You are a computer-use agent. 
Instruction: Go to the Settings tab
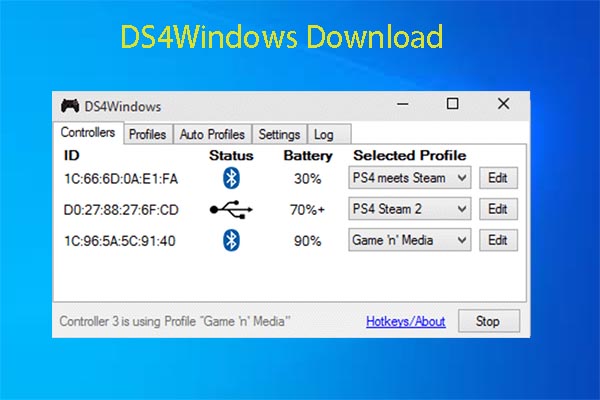click(x=279, y=134)
